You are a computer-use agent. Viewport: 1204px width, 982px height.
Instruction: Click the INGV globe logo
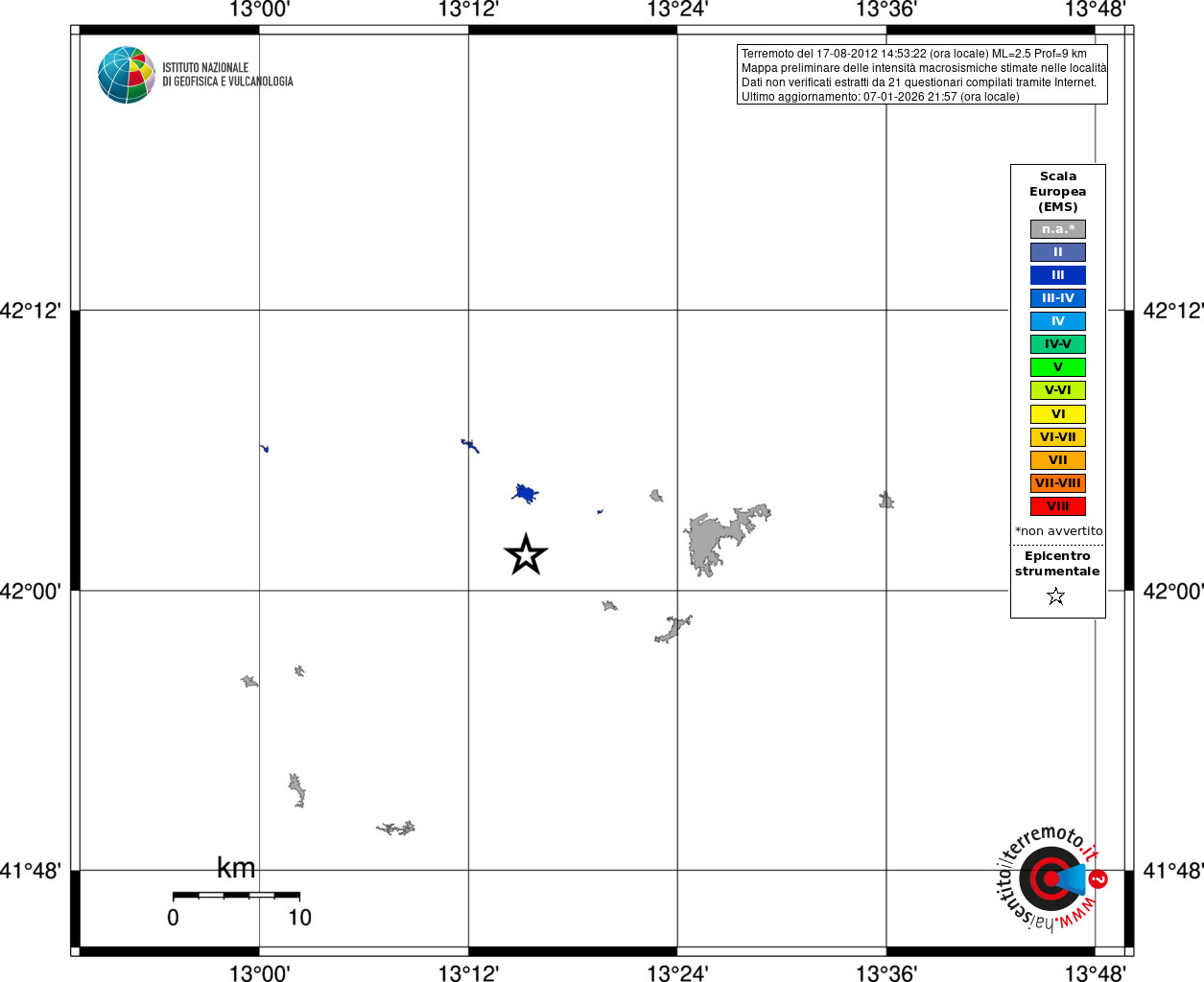pos(126,75)
